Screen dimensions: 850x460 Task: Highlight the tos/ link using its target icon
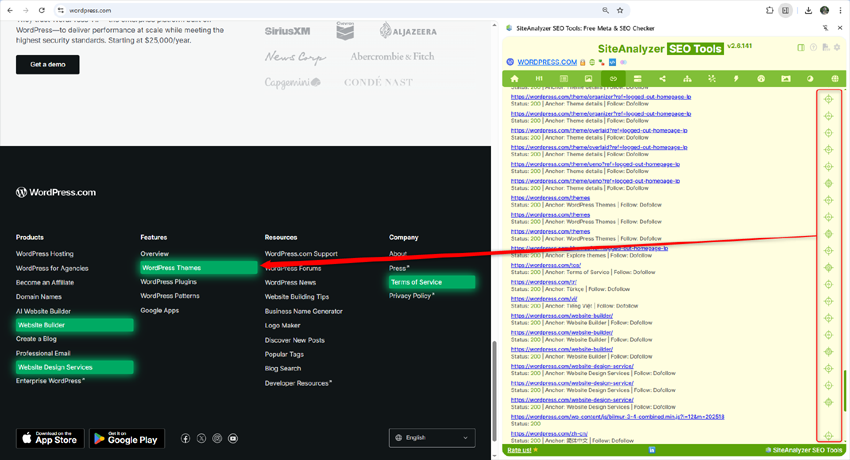pyautogui.click(x=828, y=268)
